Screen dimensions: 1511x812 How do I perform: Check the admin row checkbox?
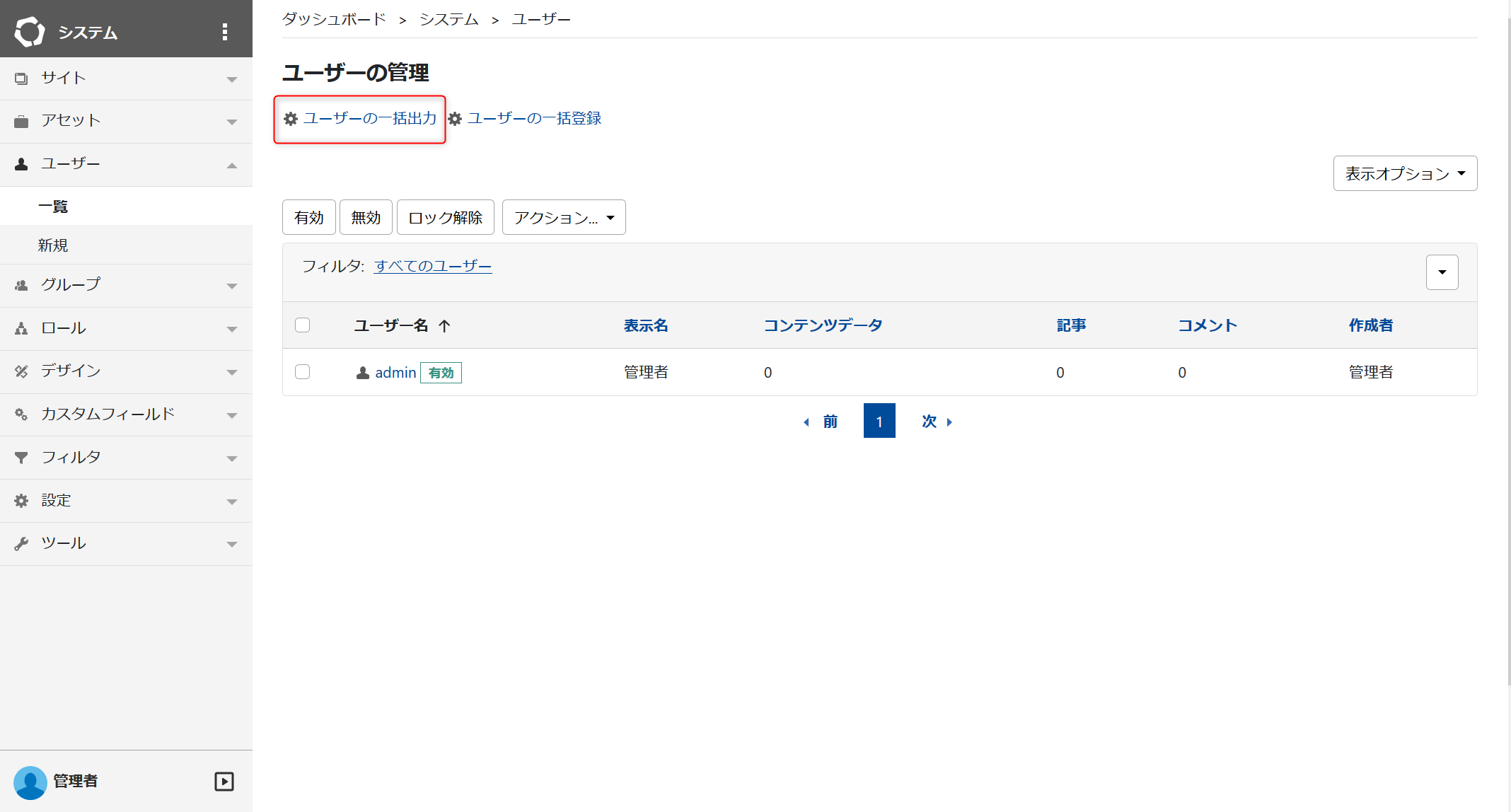click(x=302, y=372)
